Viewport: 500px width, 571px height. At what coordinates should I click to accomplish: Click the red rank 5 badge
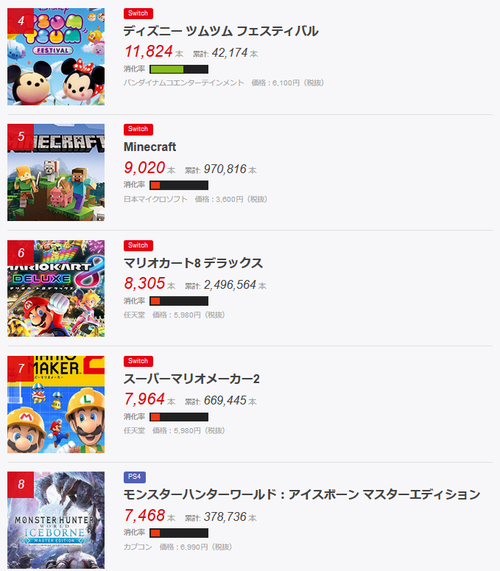pos(21,137)
